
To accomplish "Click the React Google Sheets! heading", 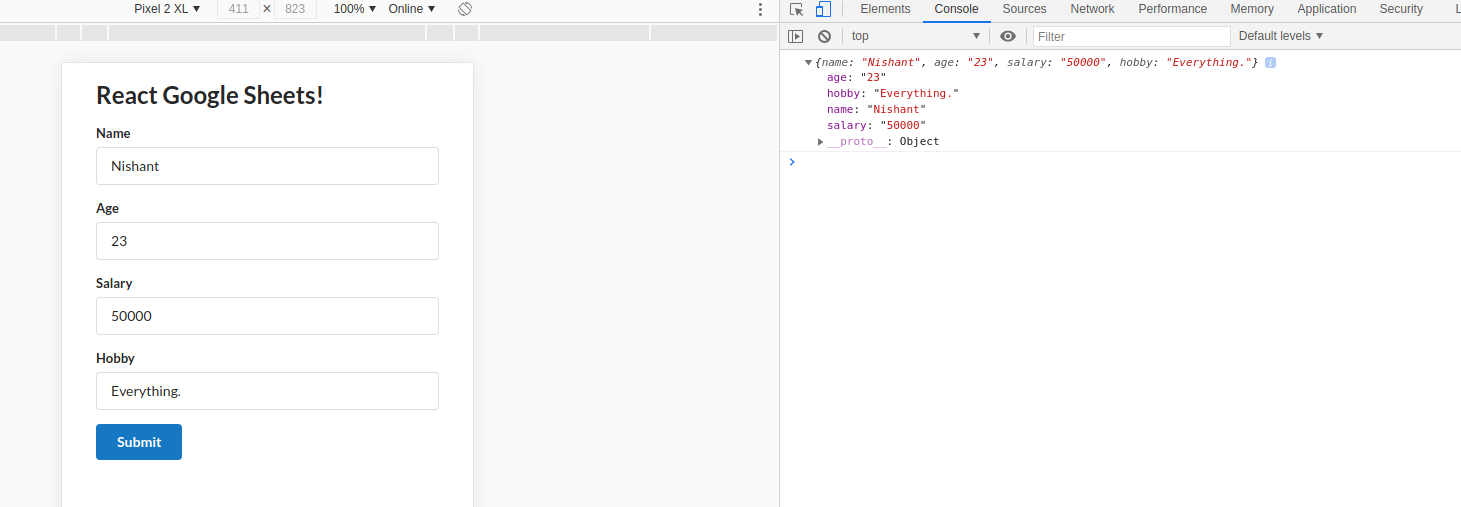I will (210, 96).
